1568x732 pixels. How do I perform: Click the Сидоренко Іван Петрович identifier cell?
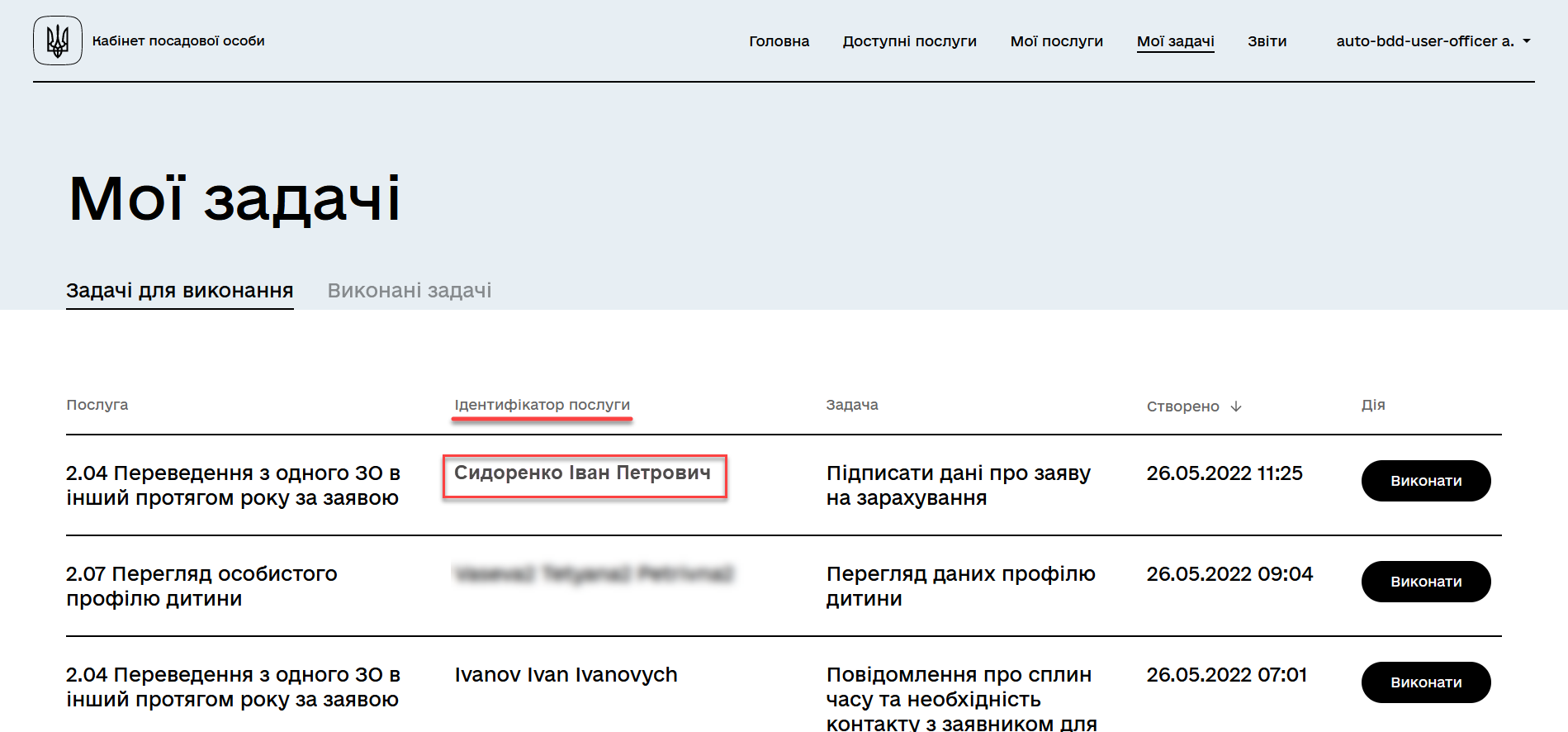tap(582, 473)
